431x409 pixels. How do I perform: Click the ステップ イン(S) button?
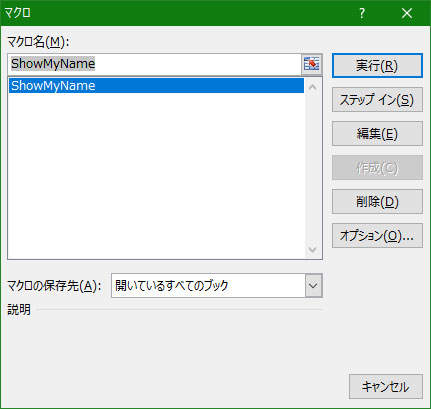(x=377, y=100)
